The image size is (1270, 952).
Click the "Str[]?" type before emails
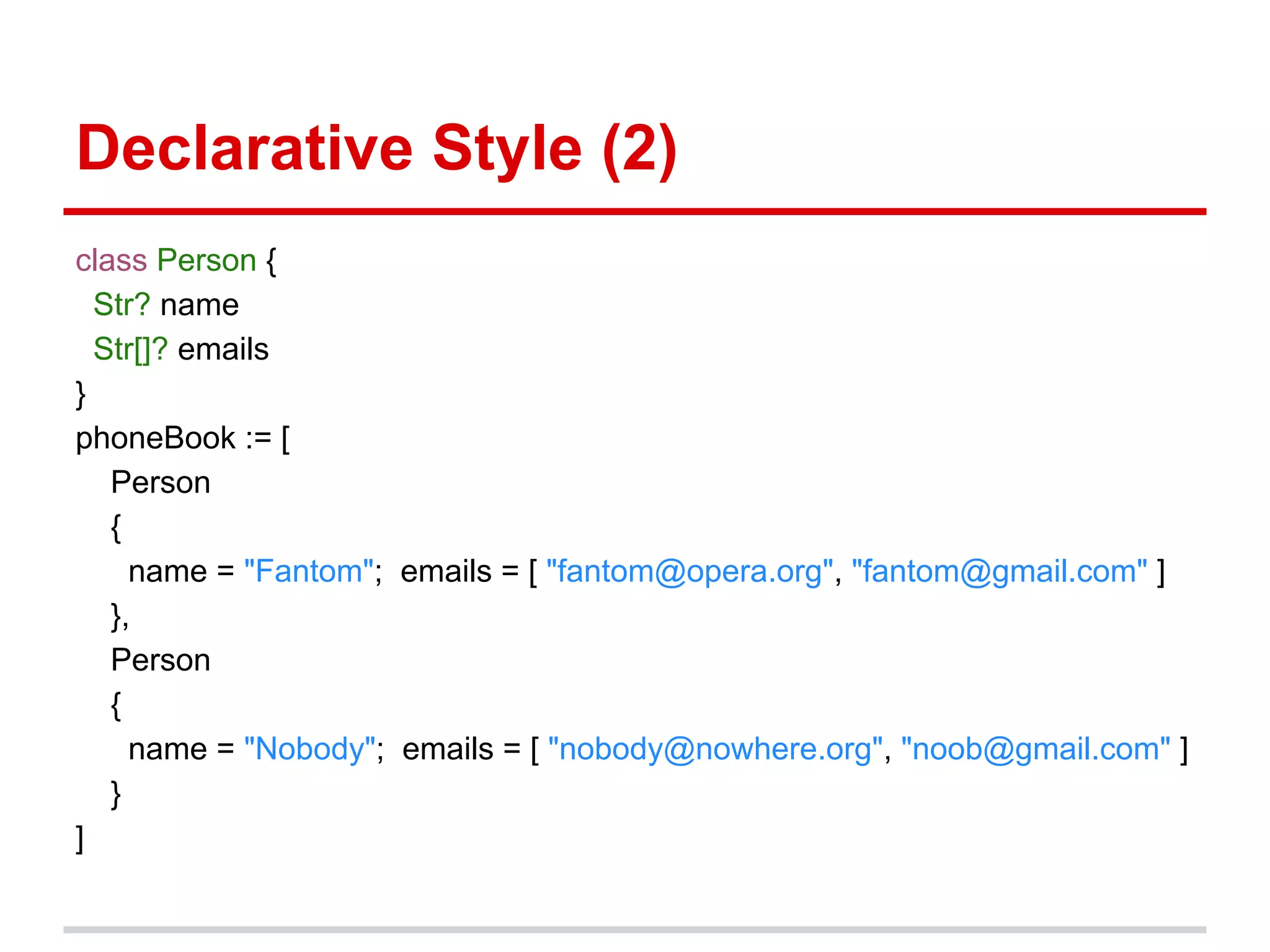[x=130, y=350]
